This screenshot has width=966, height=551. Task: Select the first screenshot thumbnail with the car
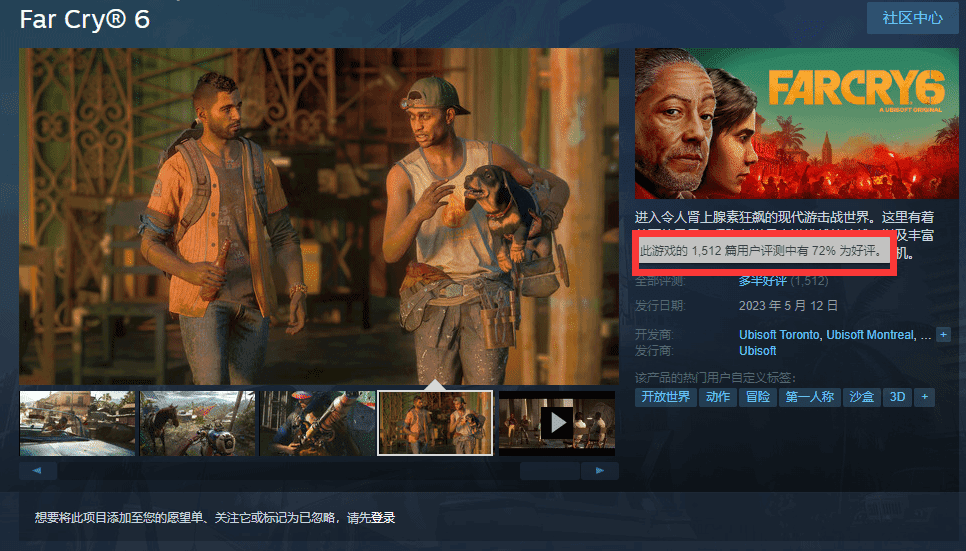77,423
